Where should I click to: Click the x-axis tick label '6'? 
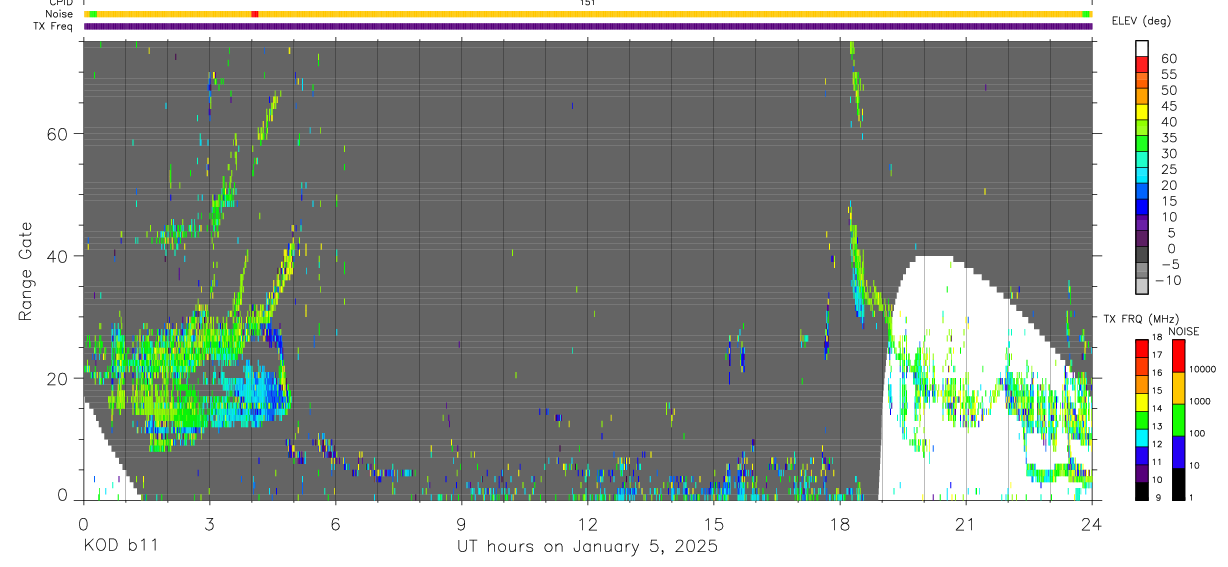(x=335, y=524)
